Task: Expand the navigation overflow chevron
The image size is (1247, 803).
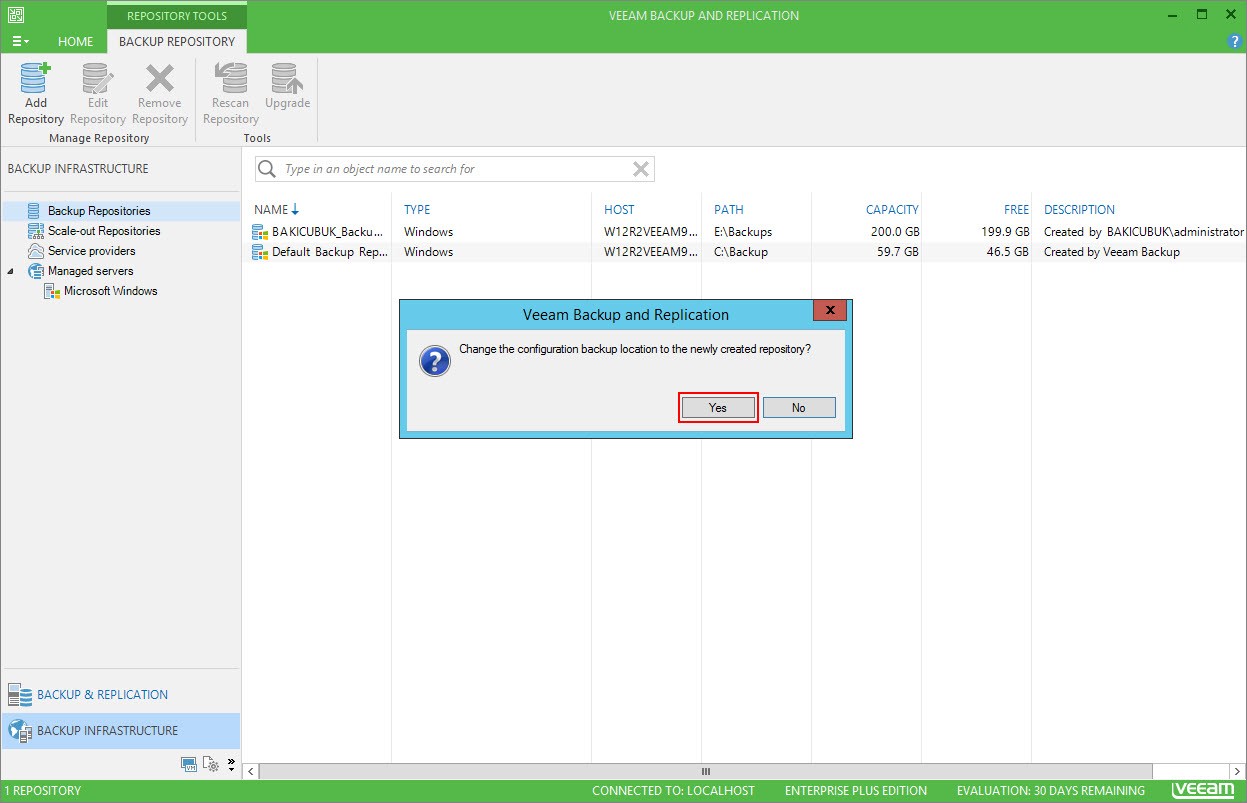Action: [232, 765]
